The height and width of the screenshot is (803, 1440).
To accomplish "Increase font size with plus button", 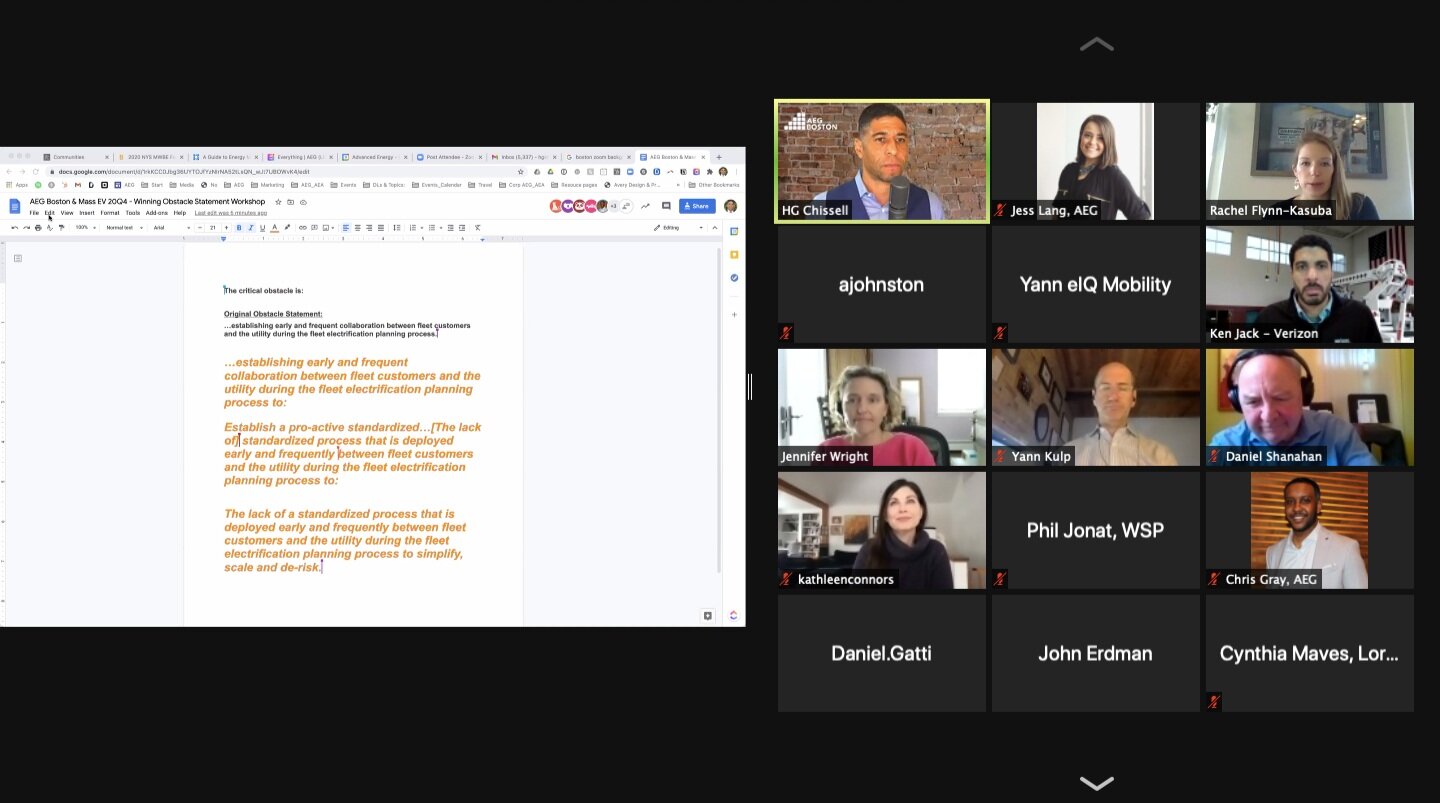I will (x=226, y=228).
